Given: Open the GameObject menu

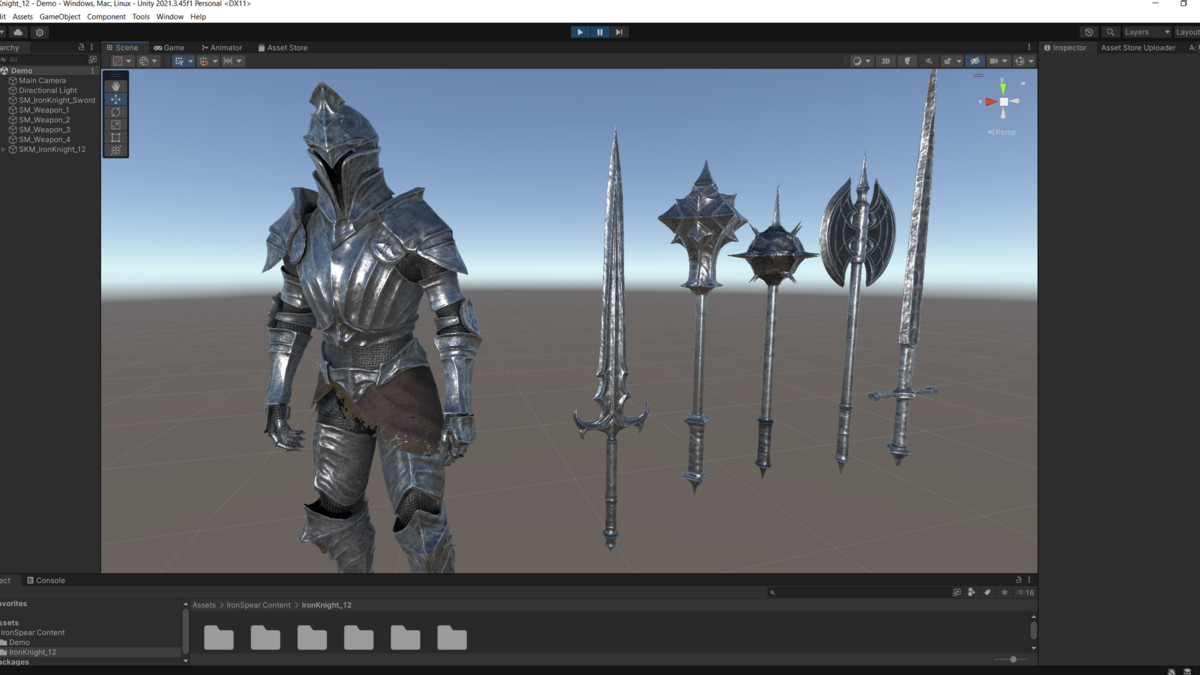Looking at the screenshot, I should point(60,17).
